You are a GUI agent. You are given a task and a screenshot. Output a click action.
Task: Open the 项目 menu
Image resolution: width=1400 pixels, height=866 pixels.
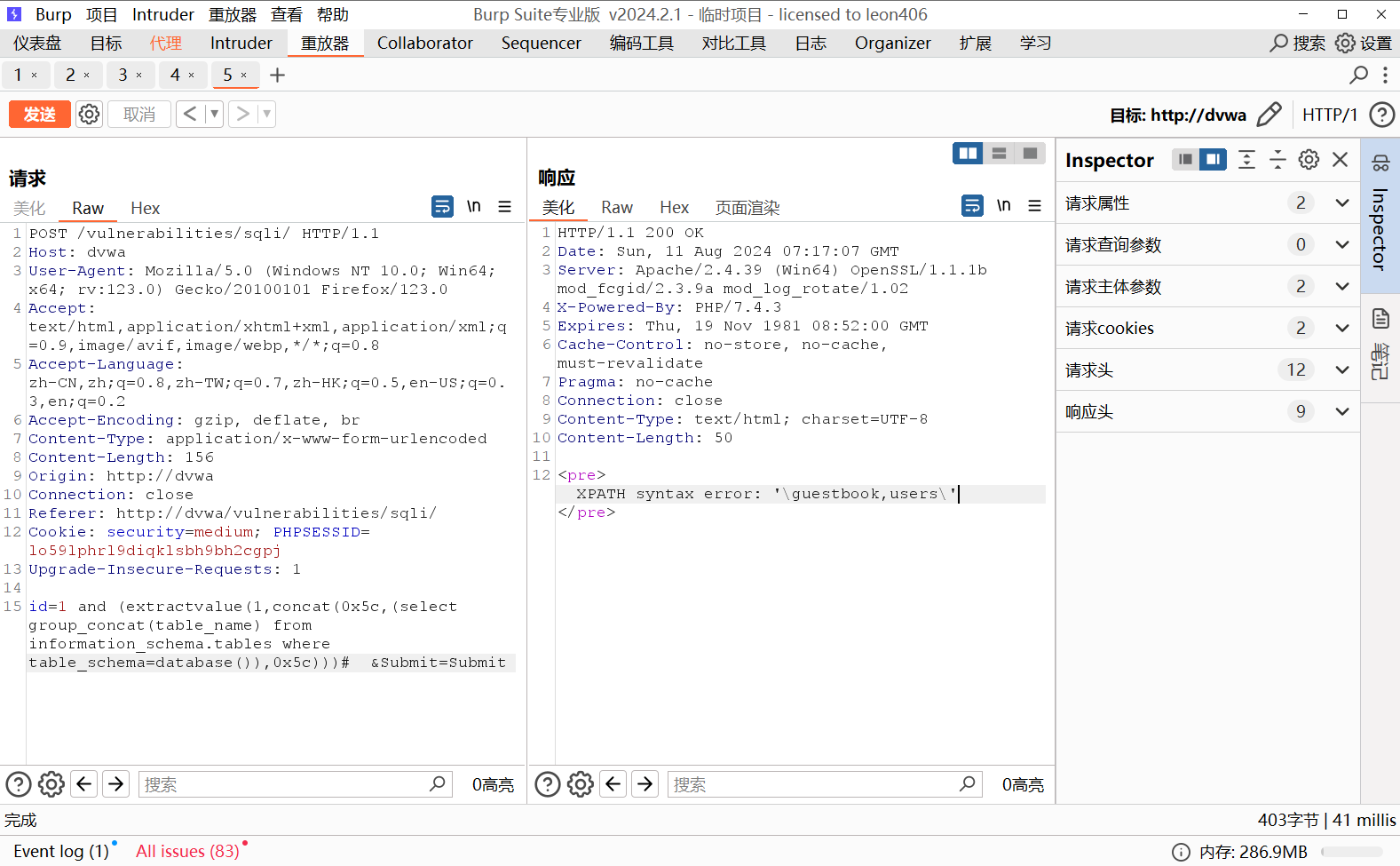click(101, 14)
